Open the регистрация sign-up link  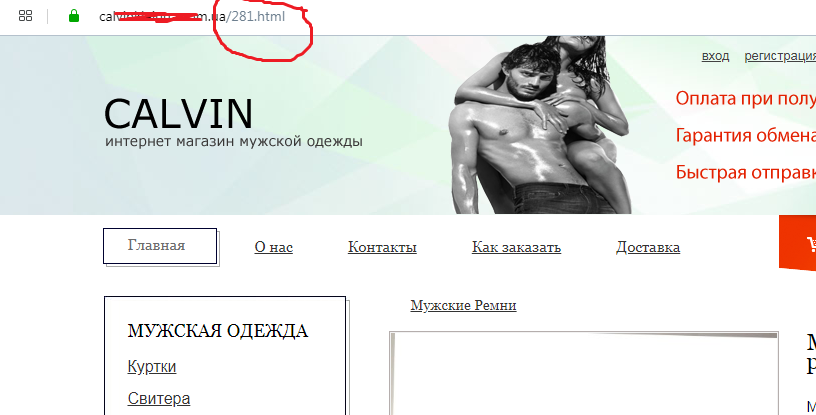(780, 56)
